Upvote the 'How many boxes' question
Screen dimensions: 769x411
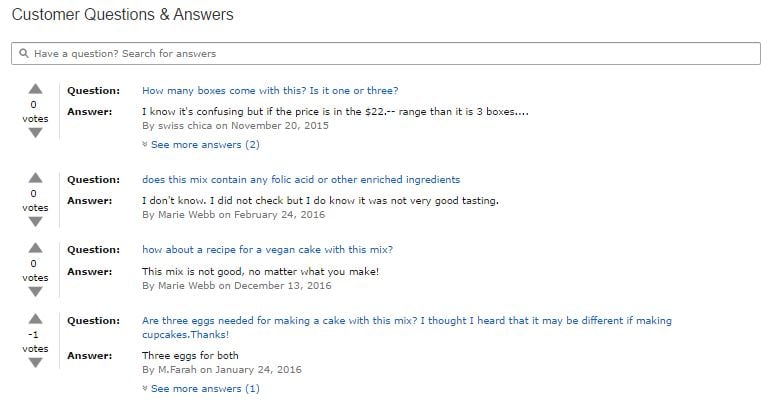pyautogui.click(x=35, y=89)
